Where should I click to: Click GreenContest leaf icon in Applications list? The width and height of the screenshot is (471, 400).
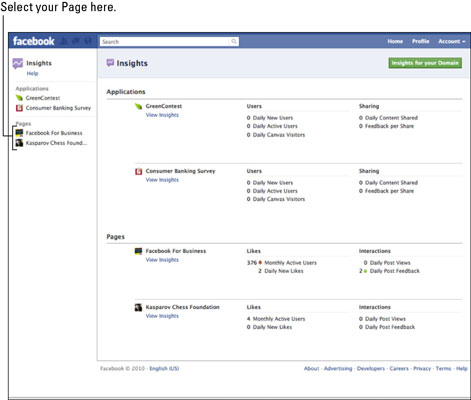(138, 106)
